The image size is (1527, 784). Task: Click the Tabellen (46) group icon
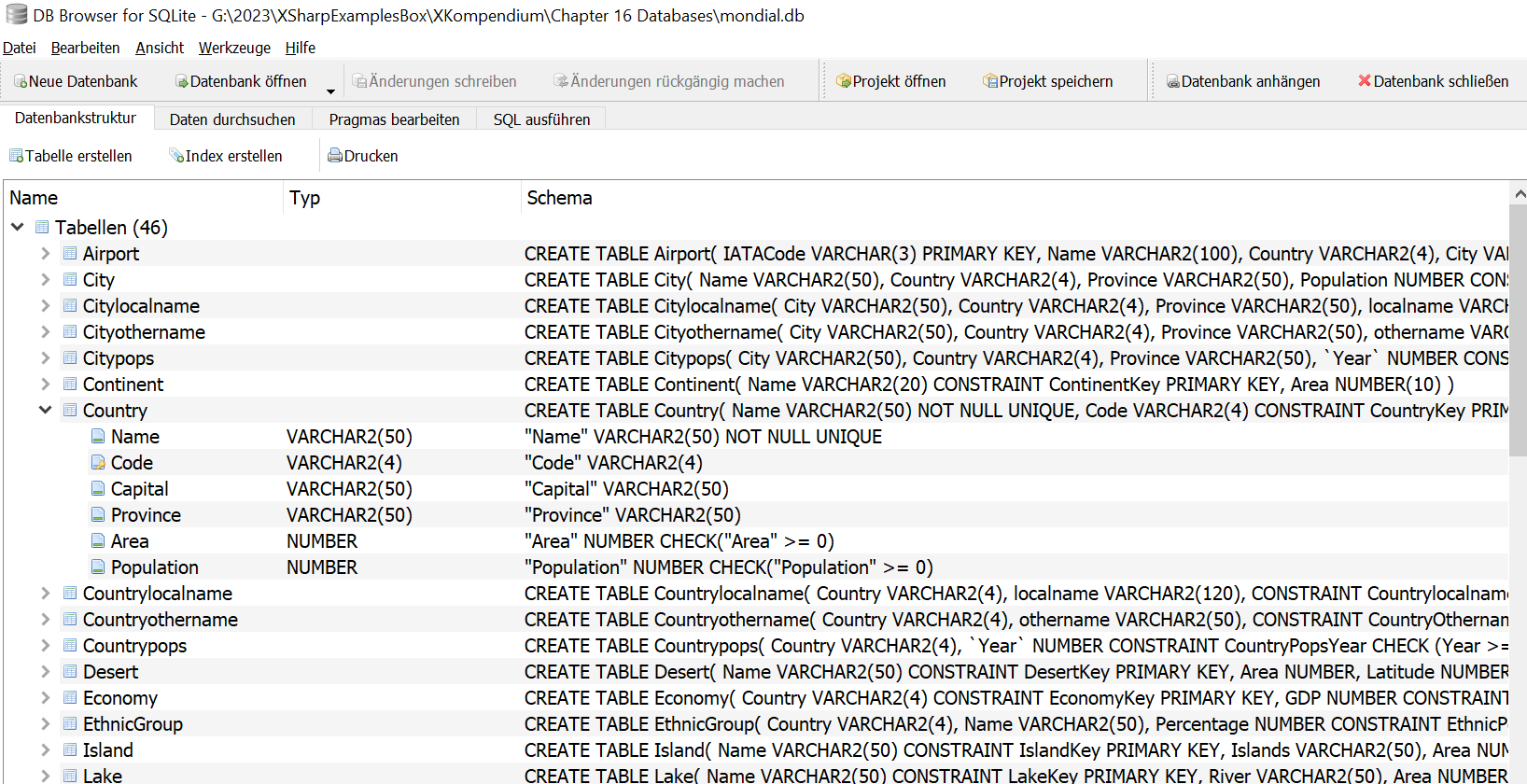pos(42,228)
